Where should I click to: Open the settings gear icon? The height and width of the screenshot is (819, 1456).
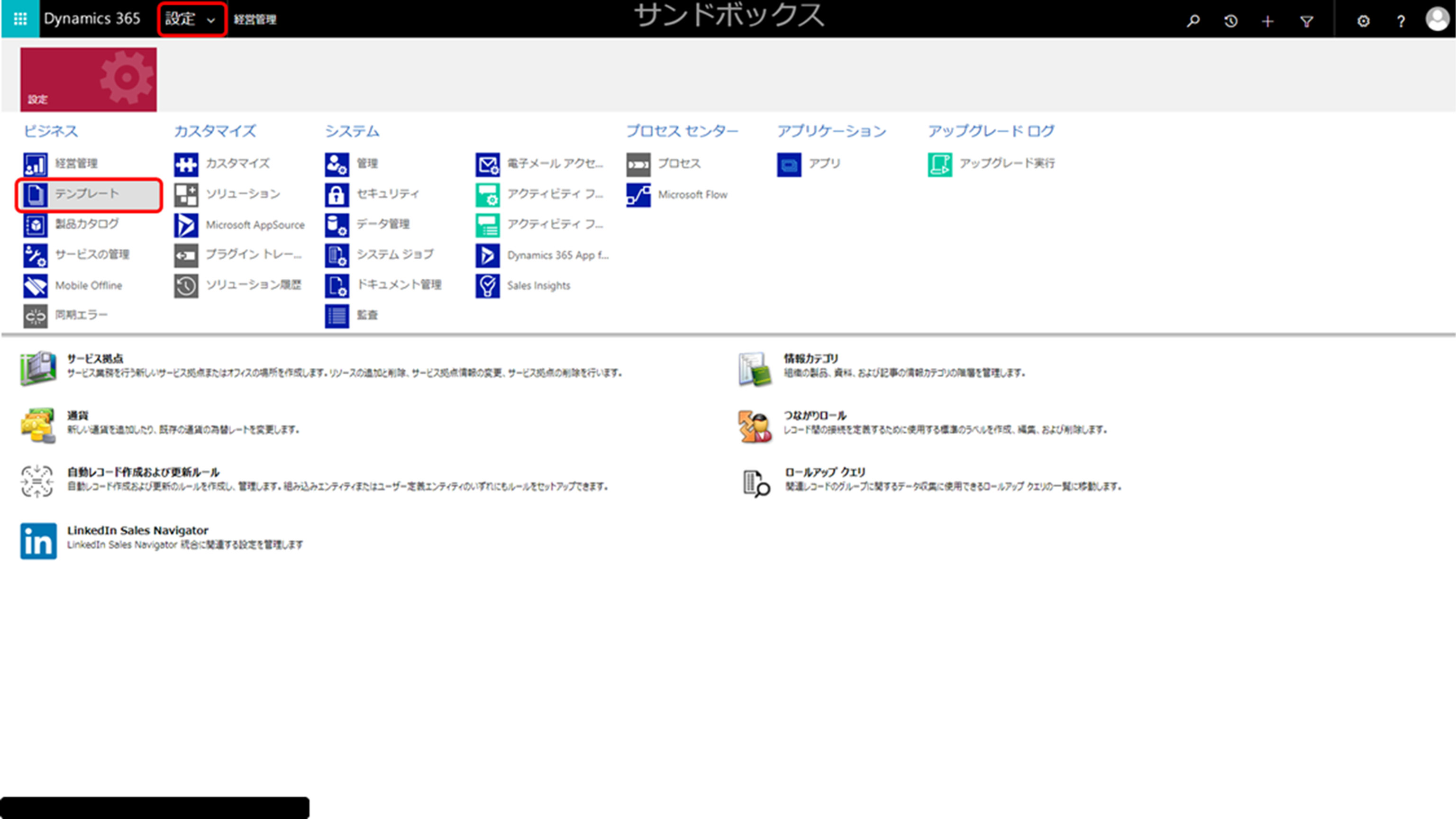pos(1363,21)
